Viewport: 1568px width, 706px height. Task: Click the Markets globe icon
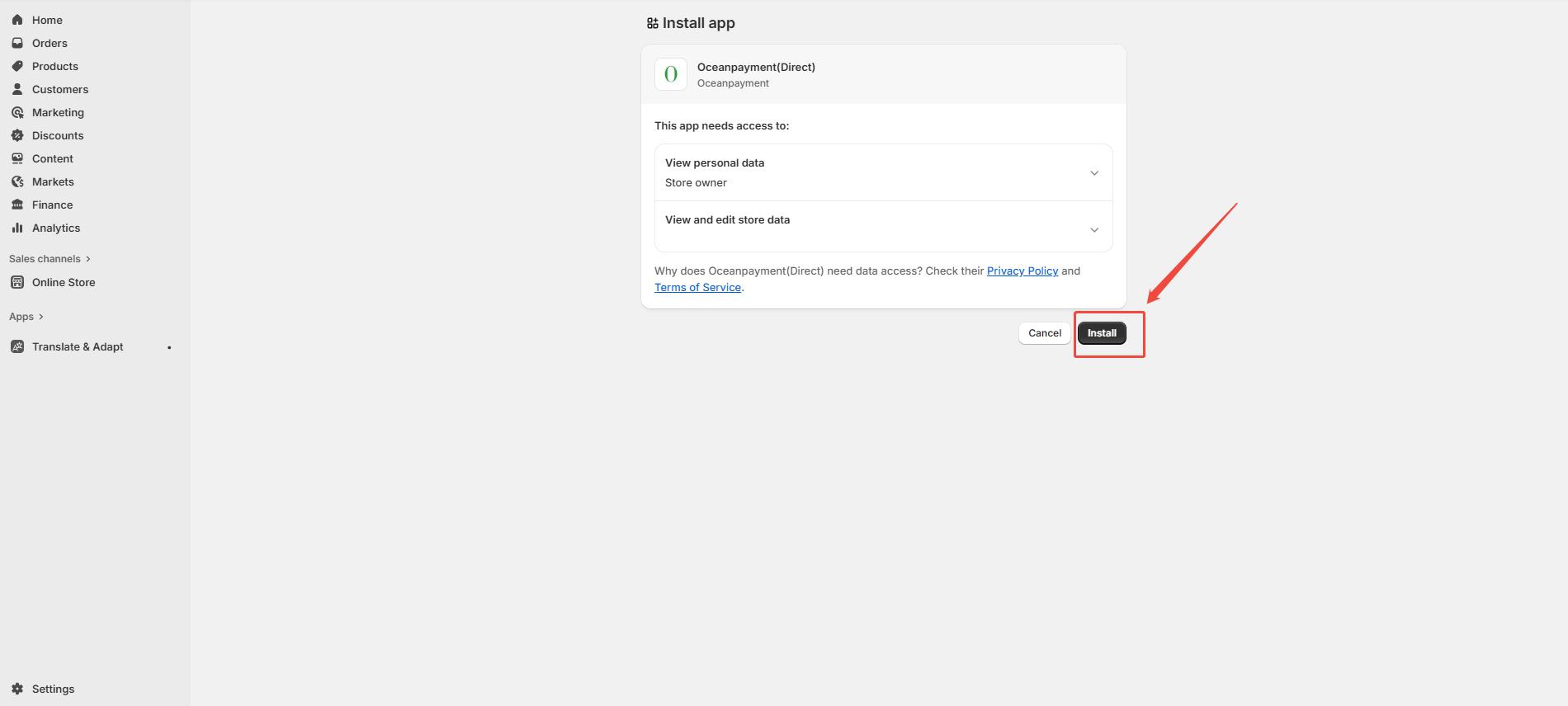[17, 181]
